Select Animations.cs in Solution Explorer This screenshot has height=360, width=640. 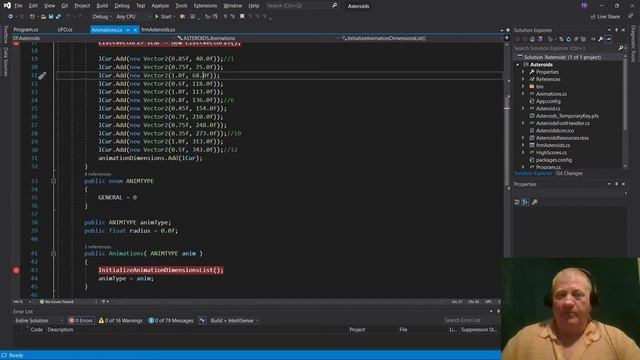click(x=551, y=94)
